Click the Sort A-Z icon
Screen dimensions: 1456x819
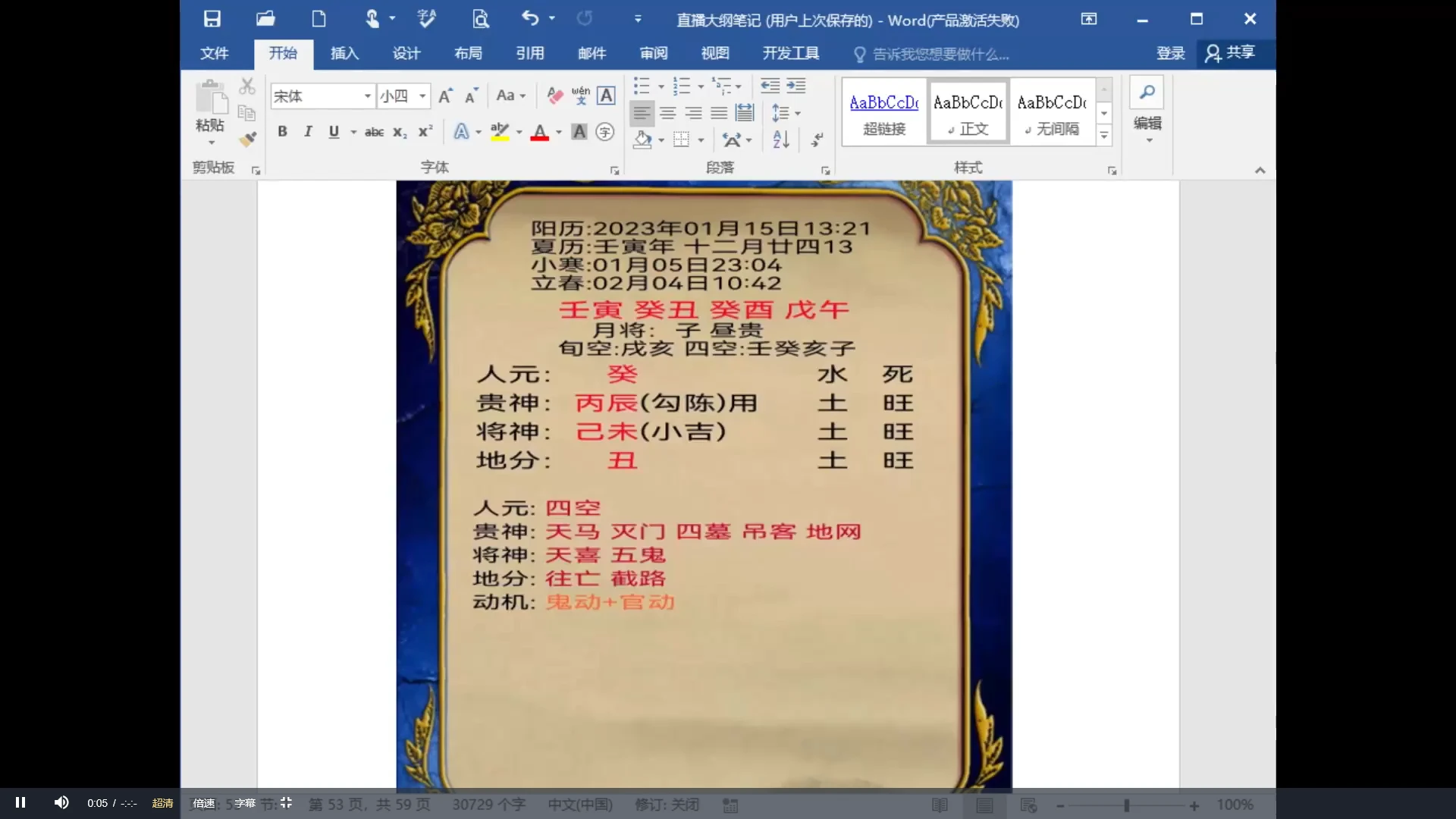tap(781, 140)
